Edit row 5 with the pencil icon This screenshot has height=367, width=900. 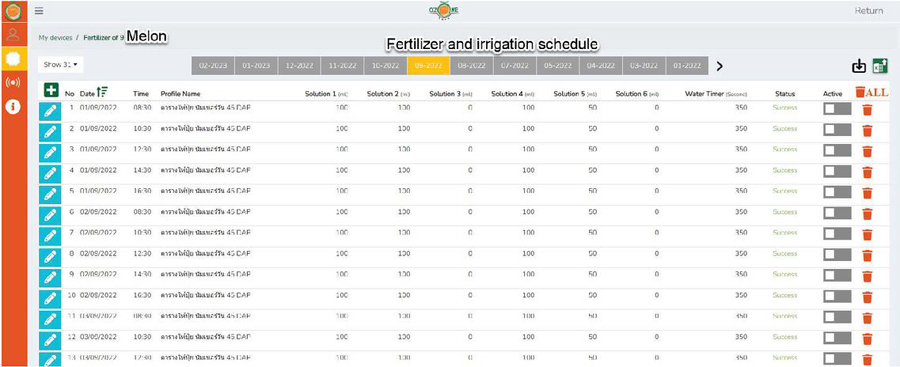[x=50, y=194]
